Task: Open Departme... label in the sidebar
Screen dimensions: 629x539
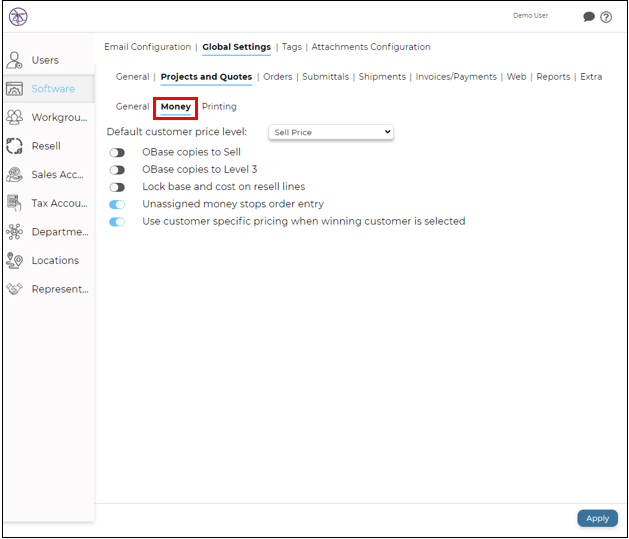Action: [60, 232]
